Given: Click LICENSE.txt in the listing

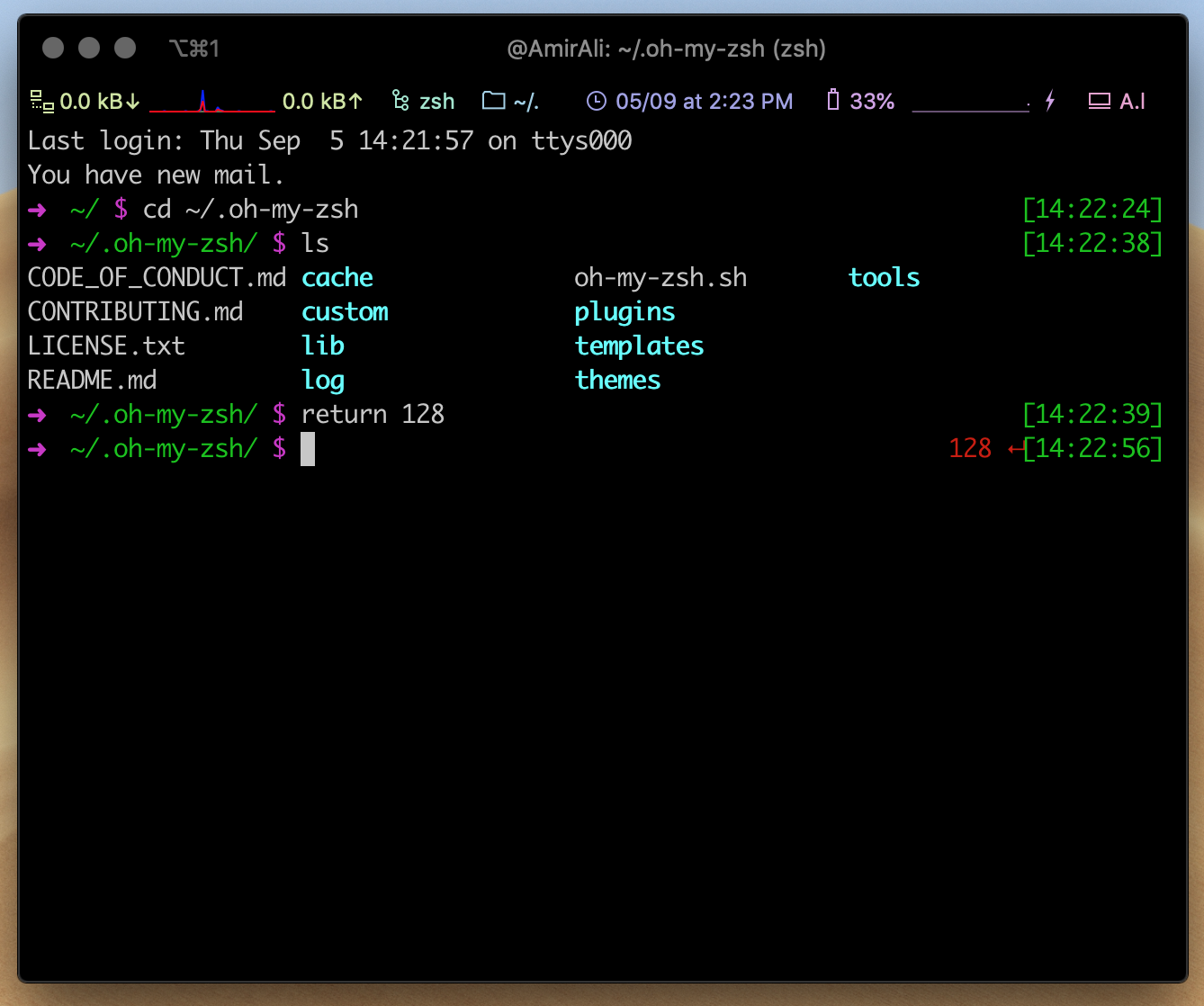Looking at the screenshot, I should pos(106,346).
